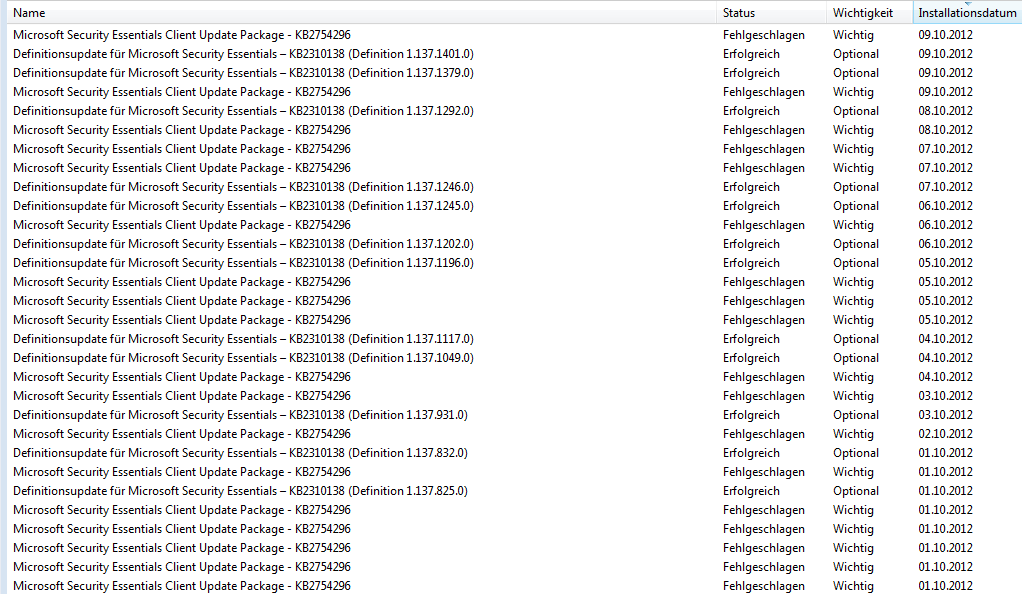Sort updates by the Status column header

point(772,12)
